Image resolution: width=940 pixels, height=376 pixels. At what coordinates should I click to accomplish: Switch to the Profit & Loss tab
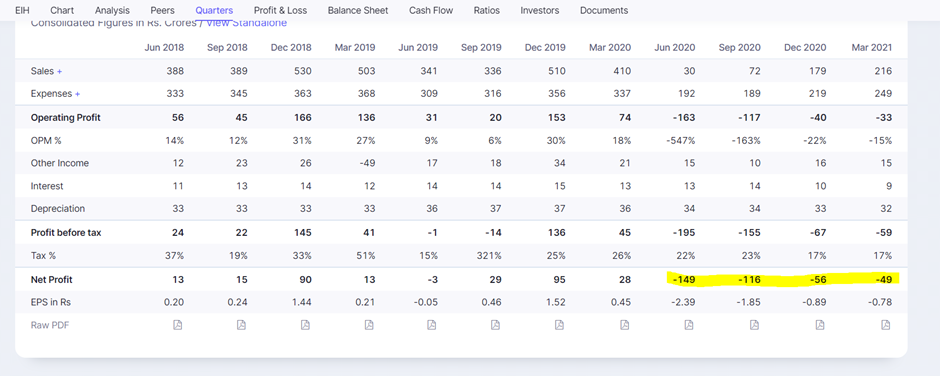pyautogui.click(x=281, y=10)
